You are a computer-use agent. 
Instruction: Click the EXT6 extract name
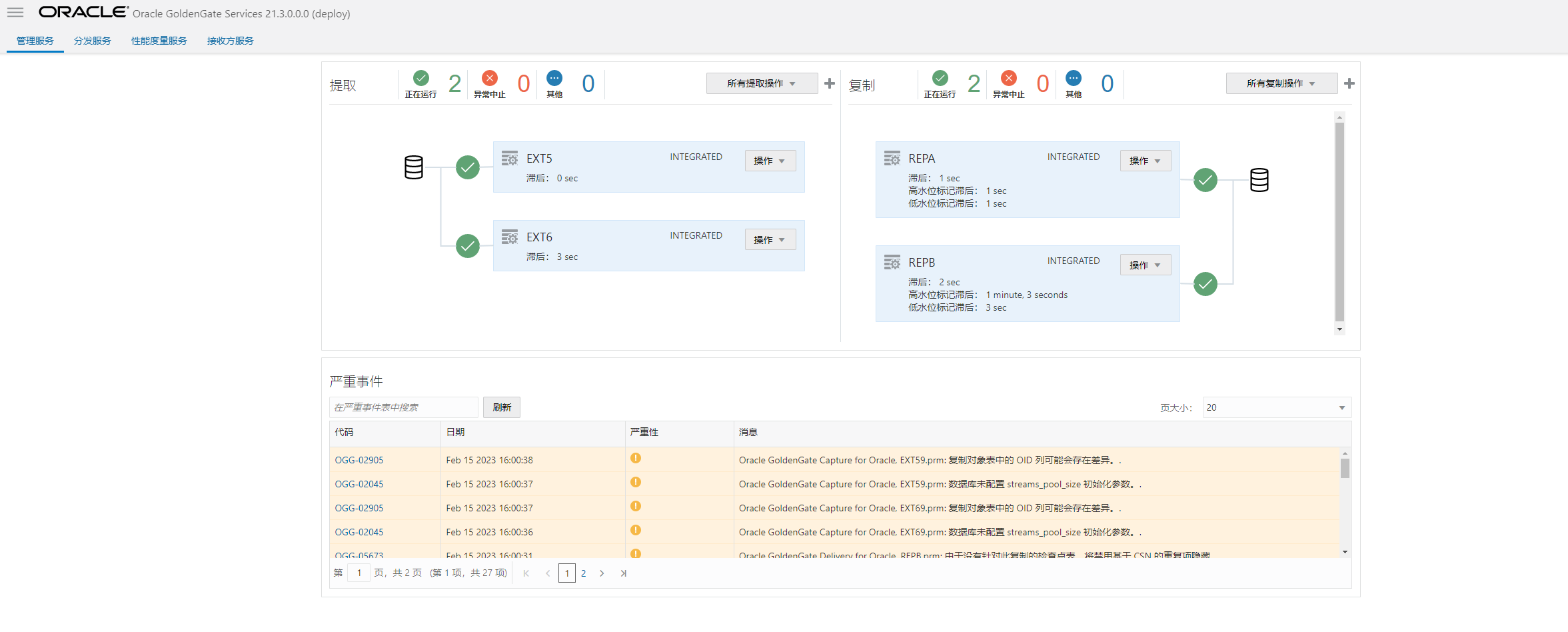tap(539, 237)
